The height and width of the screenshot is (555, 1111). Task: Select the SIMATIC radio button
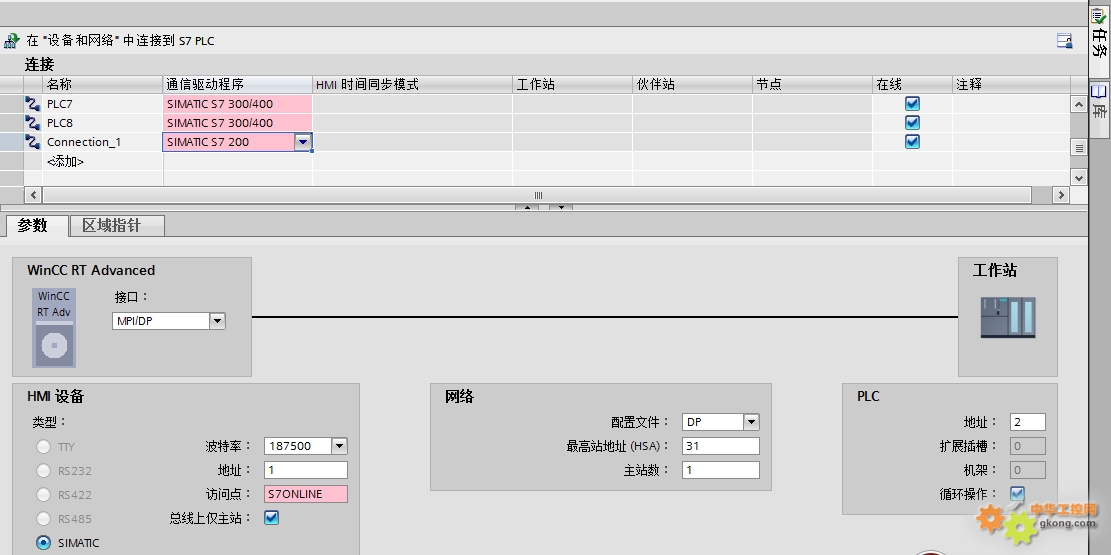tap(44, 543)
